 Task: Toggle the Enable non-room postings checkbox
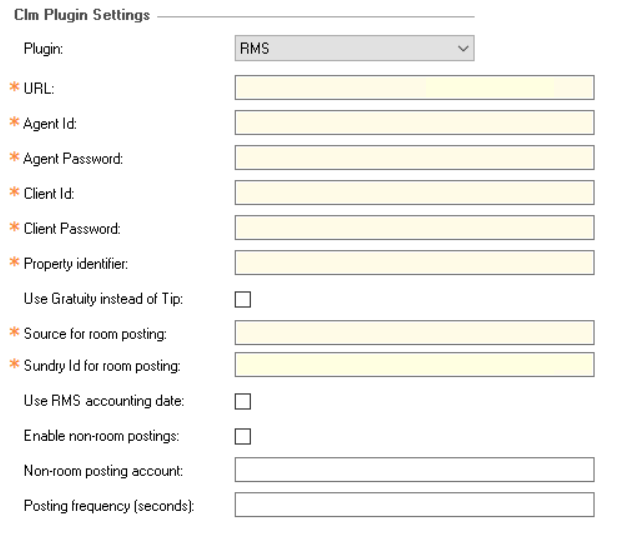(243, 436)
